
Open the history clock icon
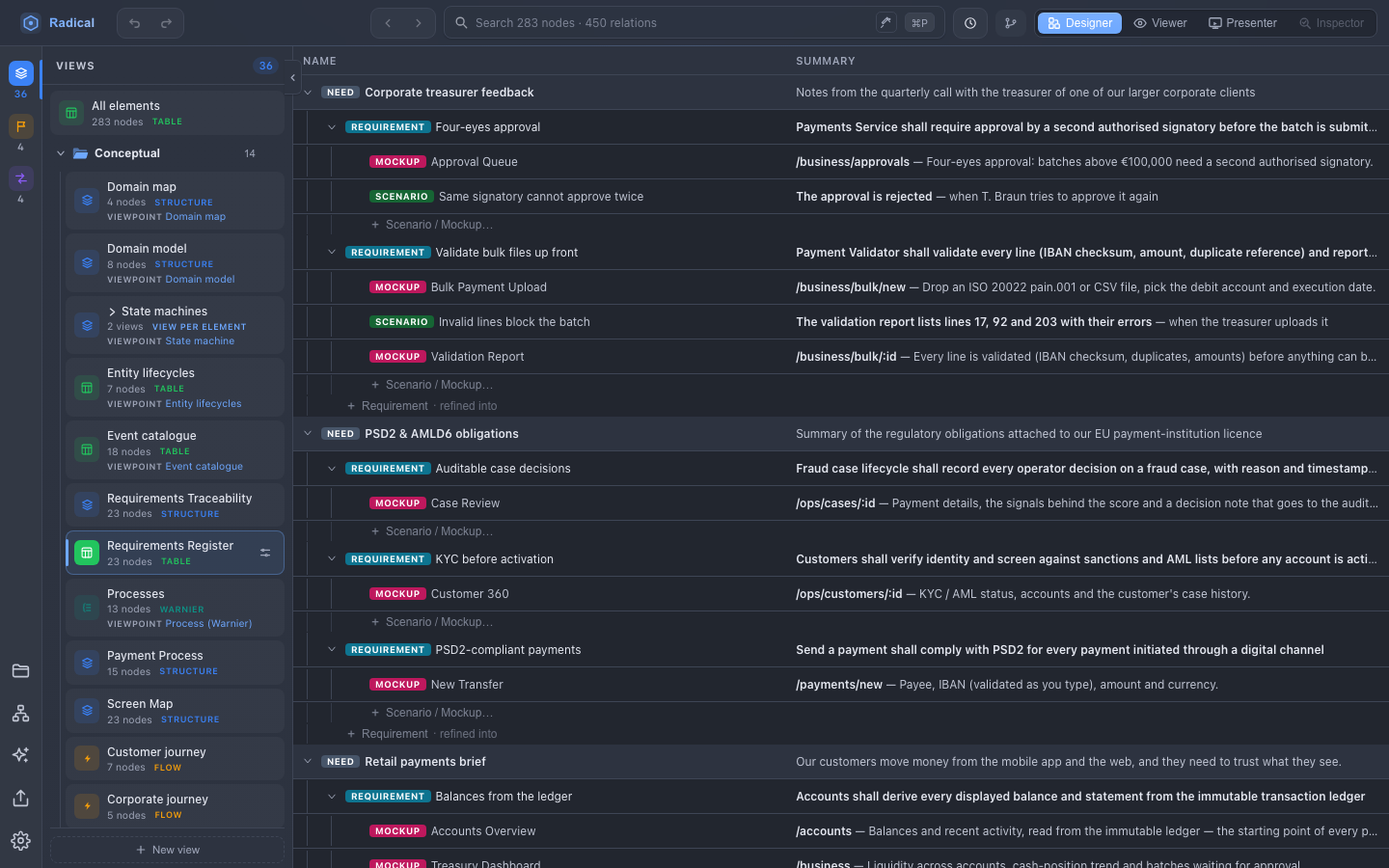(970, 23)
